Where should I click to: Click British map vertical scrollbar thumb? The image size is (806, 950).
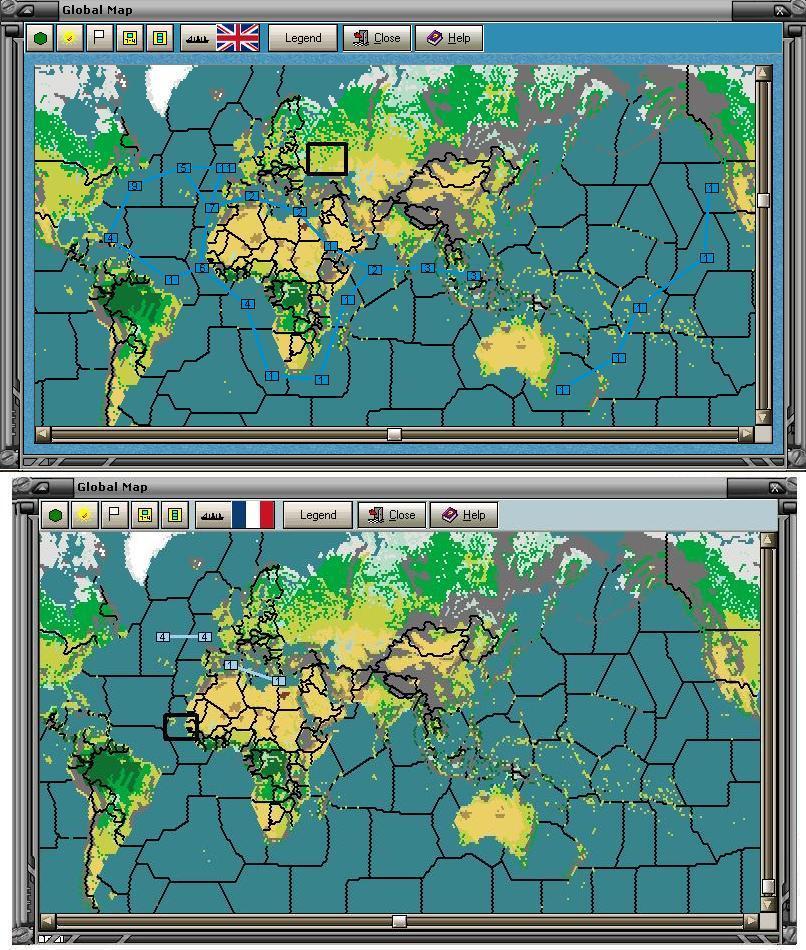[x=763, y=200]
